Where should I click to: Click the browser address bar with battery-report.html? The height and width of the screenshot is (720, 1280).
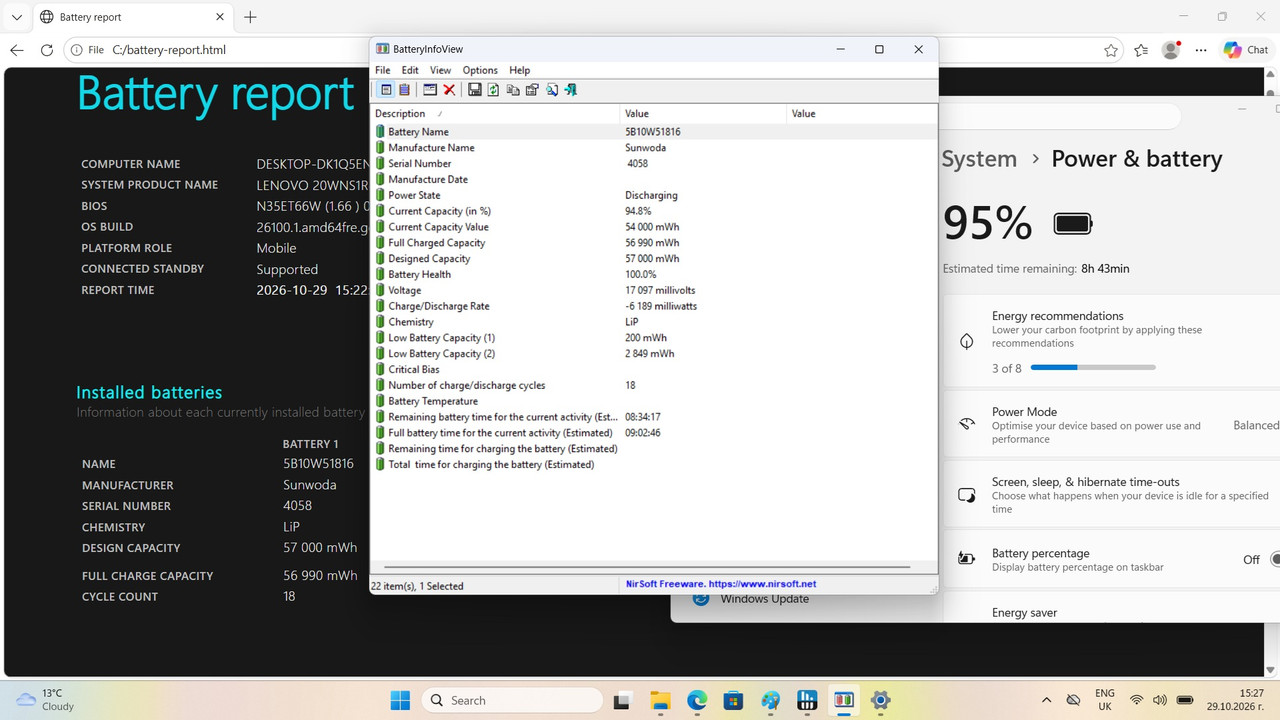(592, 50)
